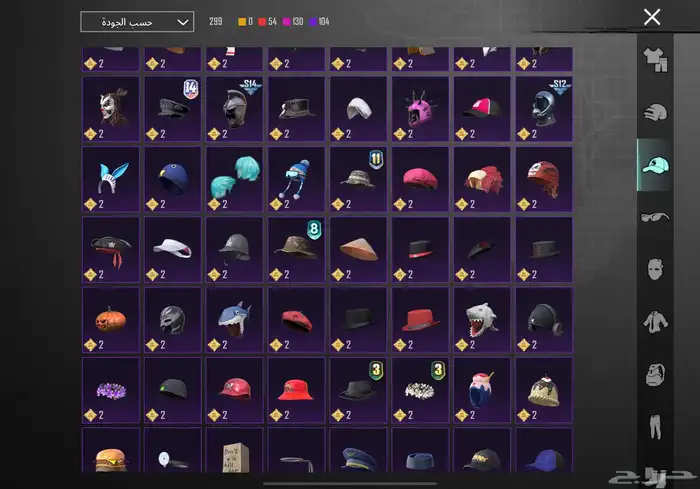Choose the red bucket hat

pyautogui.click(x=296, y=389)
